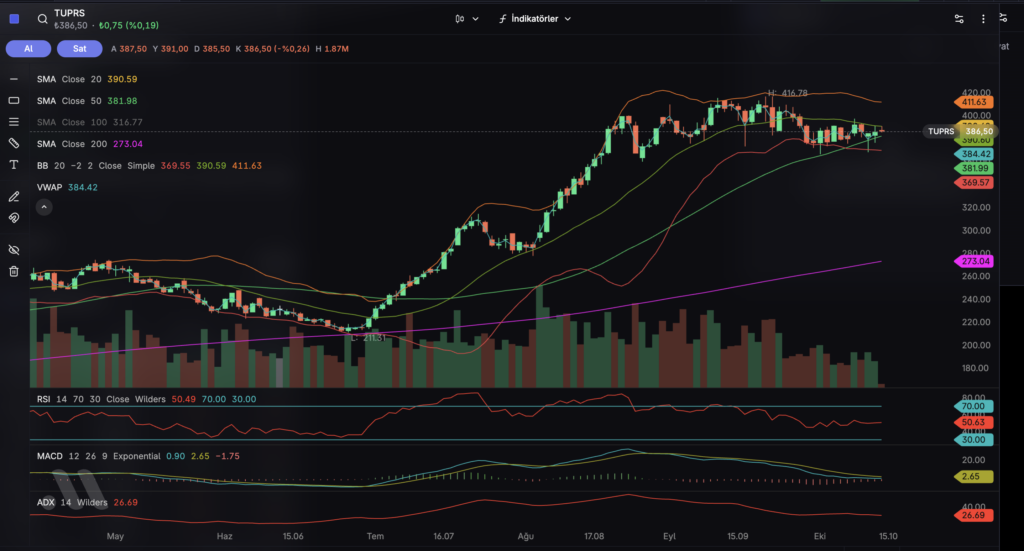
Task: Toggle drawing visibility with the crossed eye icon
Action: click(x=14, y=250)
